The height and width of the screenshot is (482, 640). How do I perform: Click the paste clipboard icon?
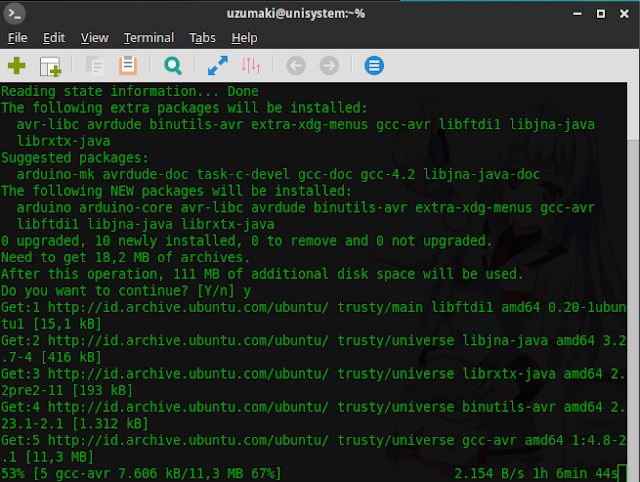pos(128,65)
